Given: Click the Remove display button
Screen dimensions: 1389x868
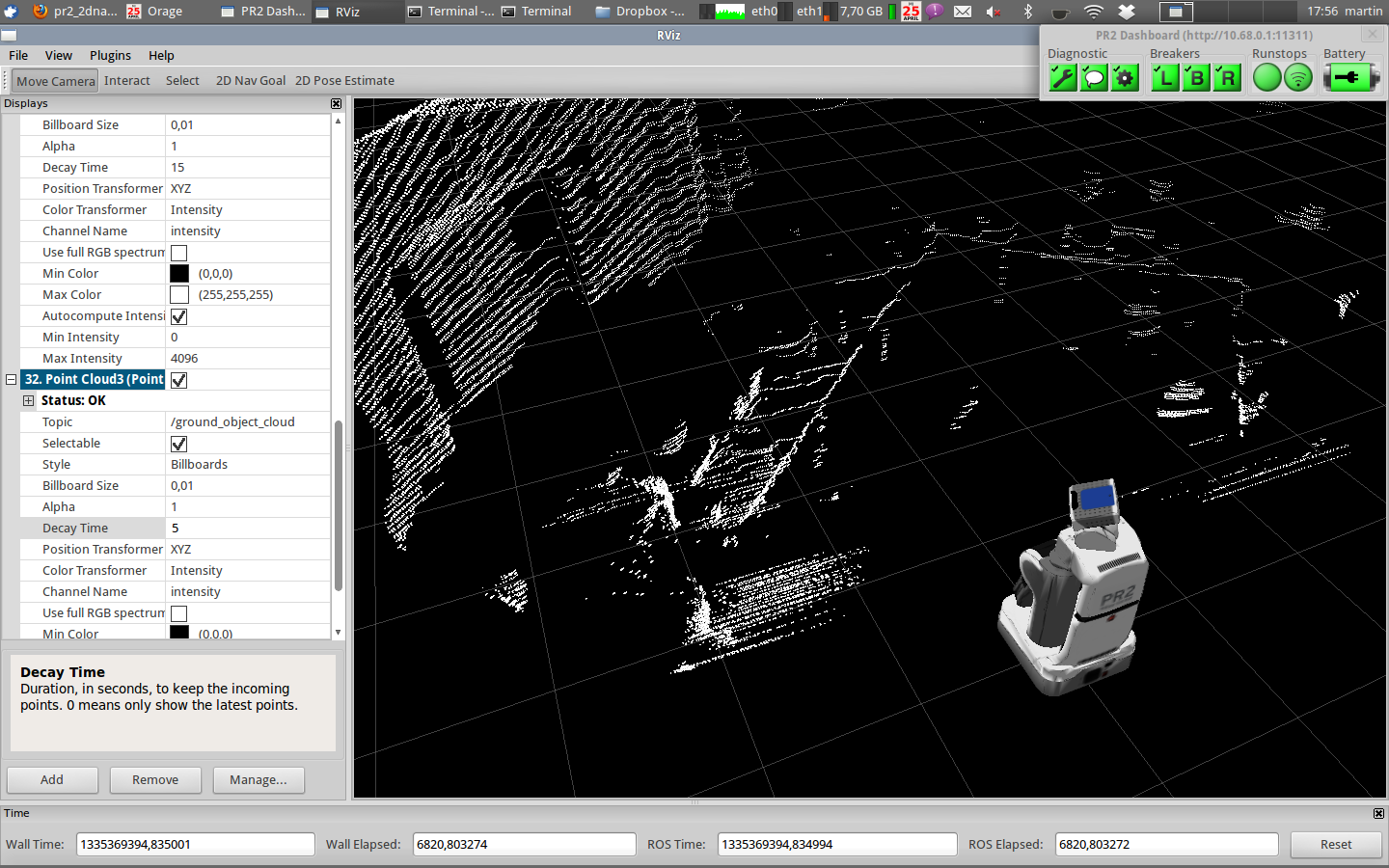Looking at the screenshot, I should tap(155, 779).
